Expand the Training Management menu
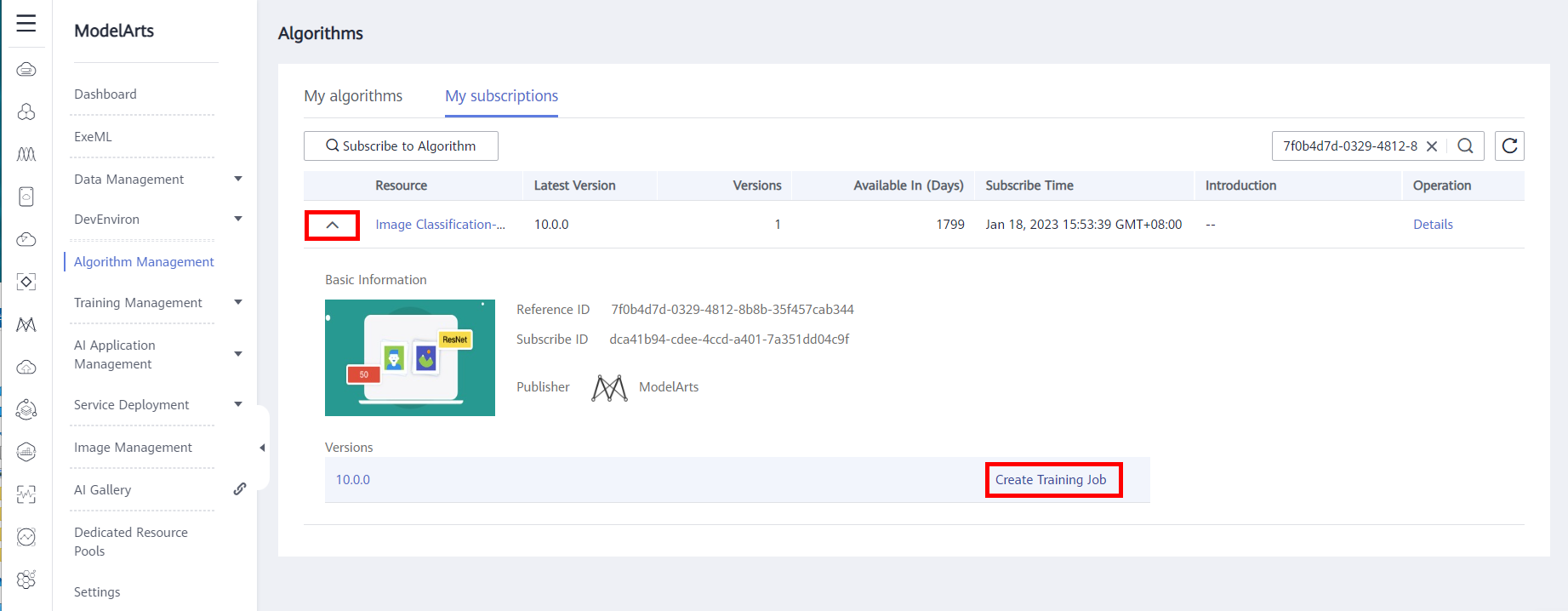The height and width of the screenshot is (611, 1568). (238, 302)
